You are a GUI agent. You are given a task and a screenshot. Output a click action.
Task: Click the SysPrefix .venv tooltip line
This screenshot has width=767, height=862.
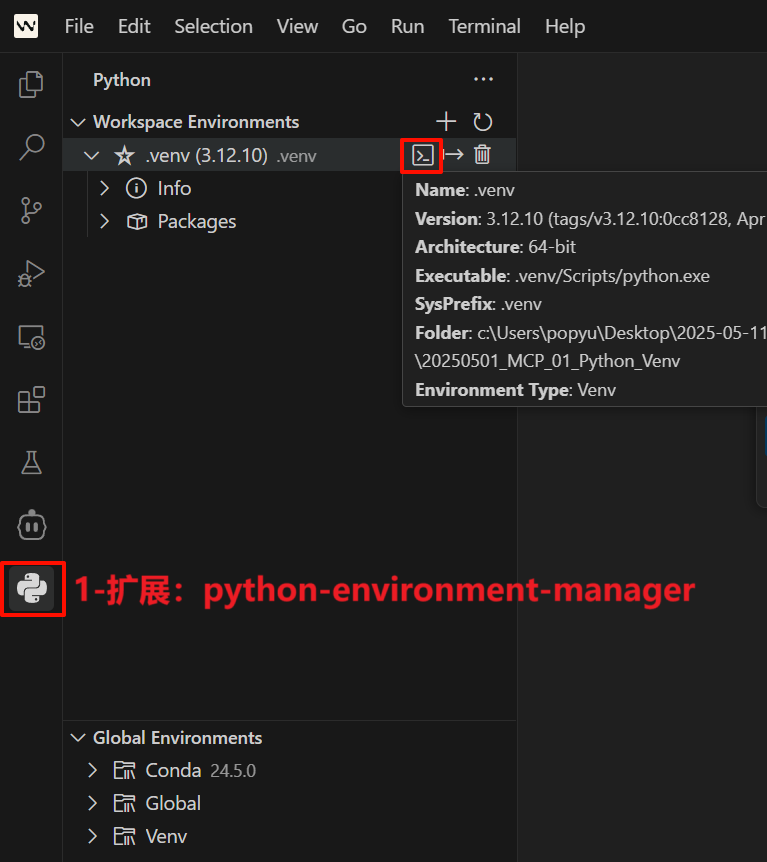click(478, 305)
